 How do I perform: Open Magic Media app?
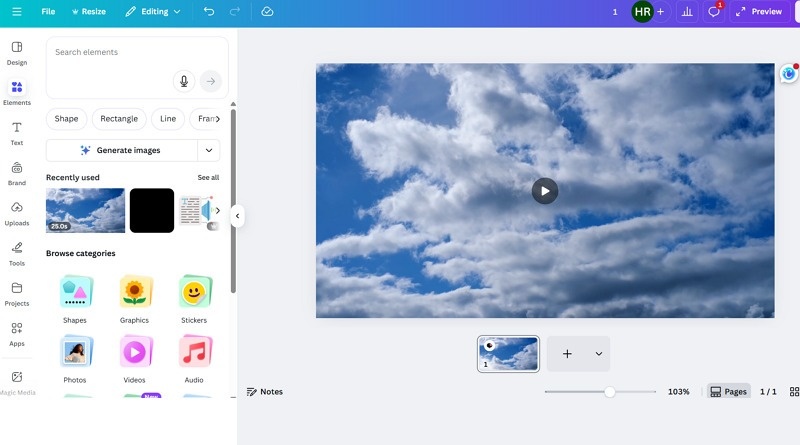[x=17, y=383]
